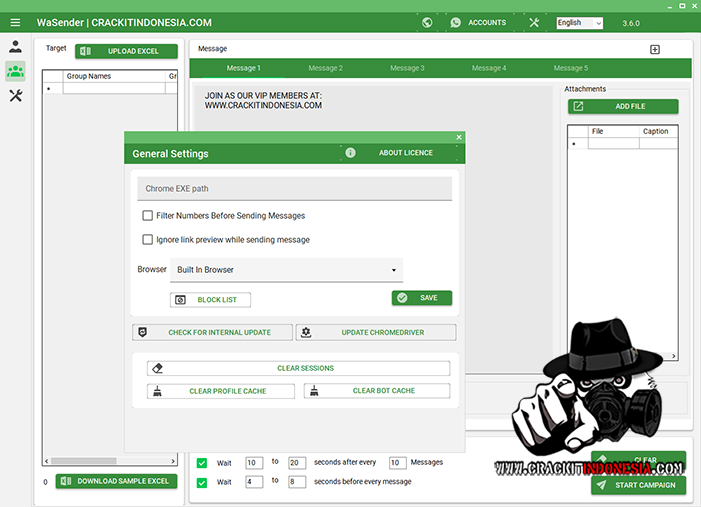Enable Filter Numbers Before Sending Messages

148,215
